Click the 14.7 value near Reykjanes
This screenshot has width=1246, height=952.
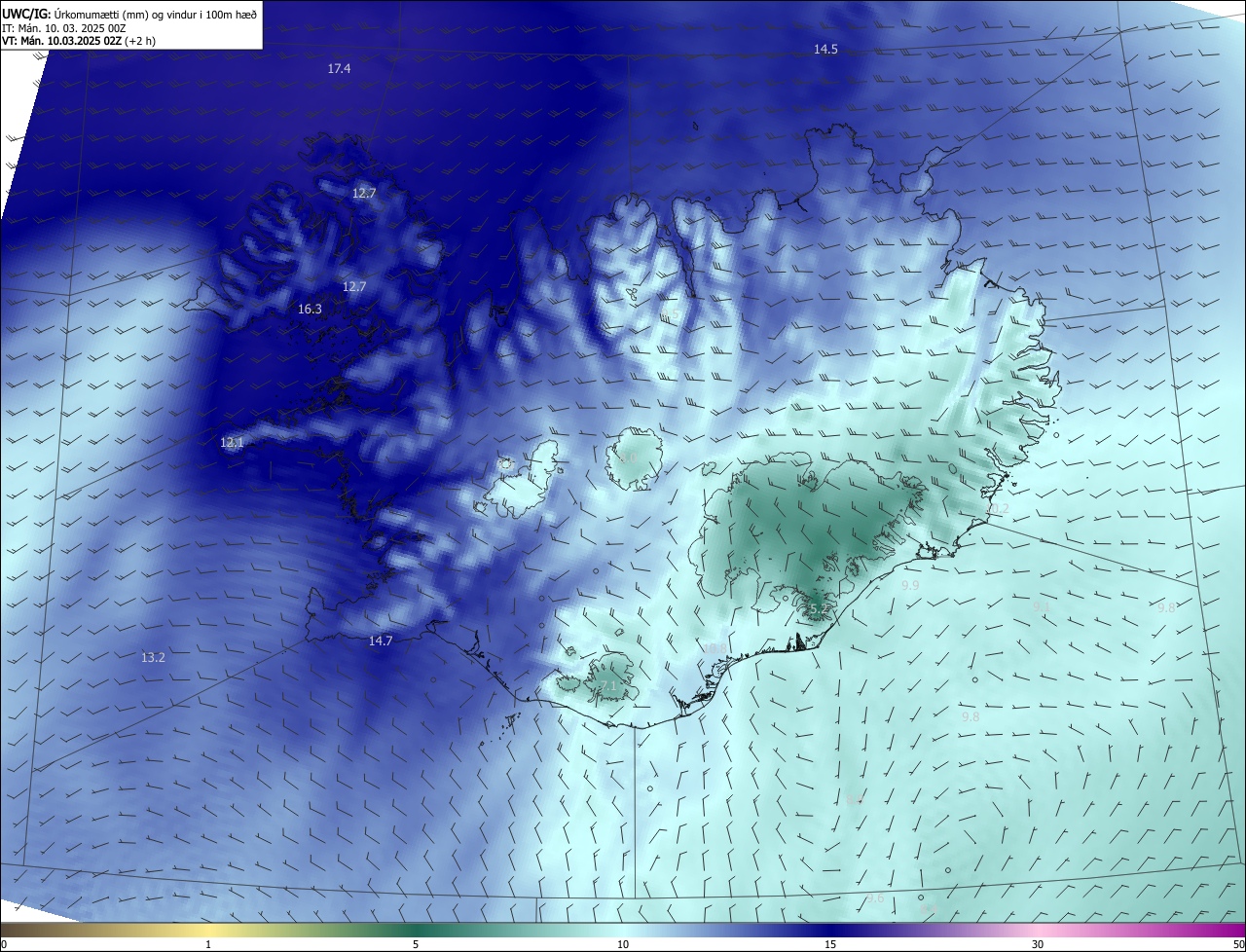381,641
